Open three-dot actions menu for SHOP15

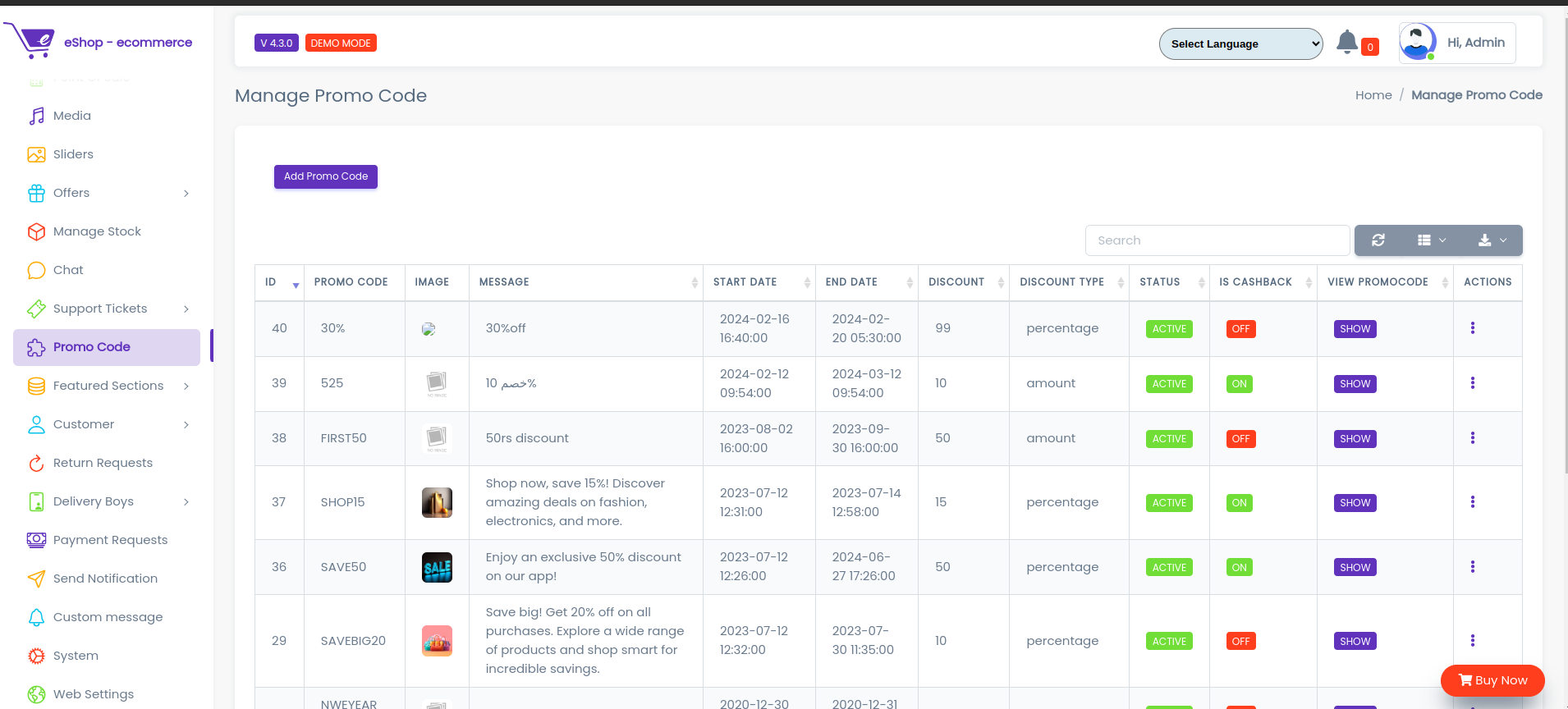1472,502
